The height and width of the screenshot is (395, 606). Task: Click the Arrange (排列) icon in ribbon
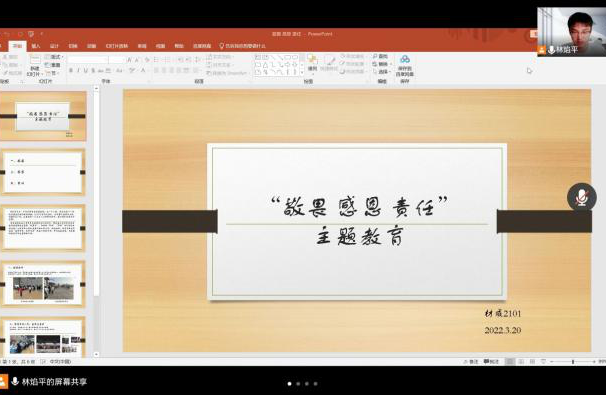coord(313,63)
